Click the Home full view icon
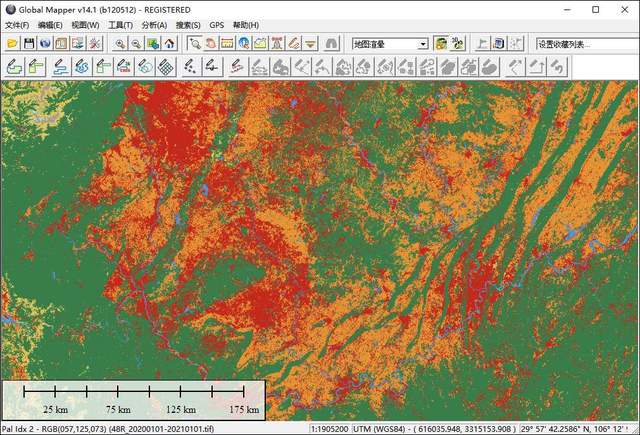This screenshot has height=435, width=640. coord(170,44)
